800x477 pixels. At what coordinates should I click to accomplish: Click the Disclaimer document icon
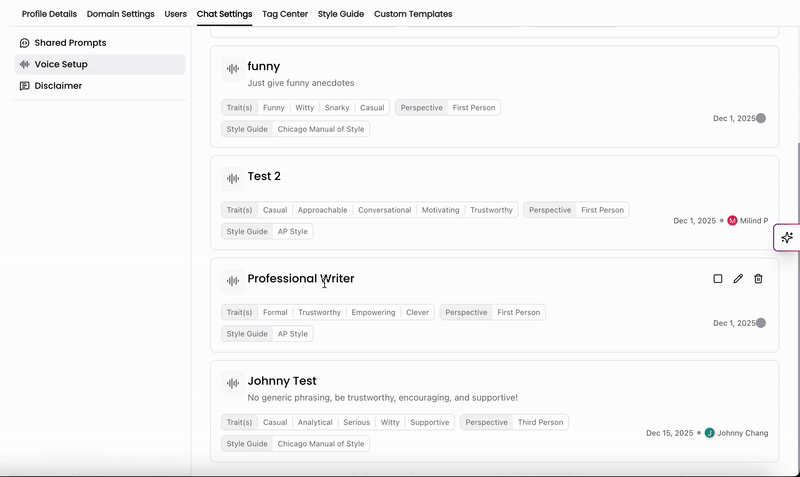24,86
